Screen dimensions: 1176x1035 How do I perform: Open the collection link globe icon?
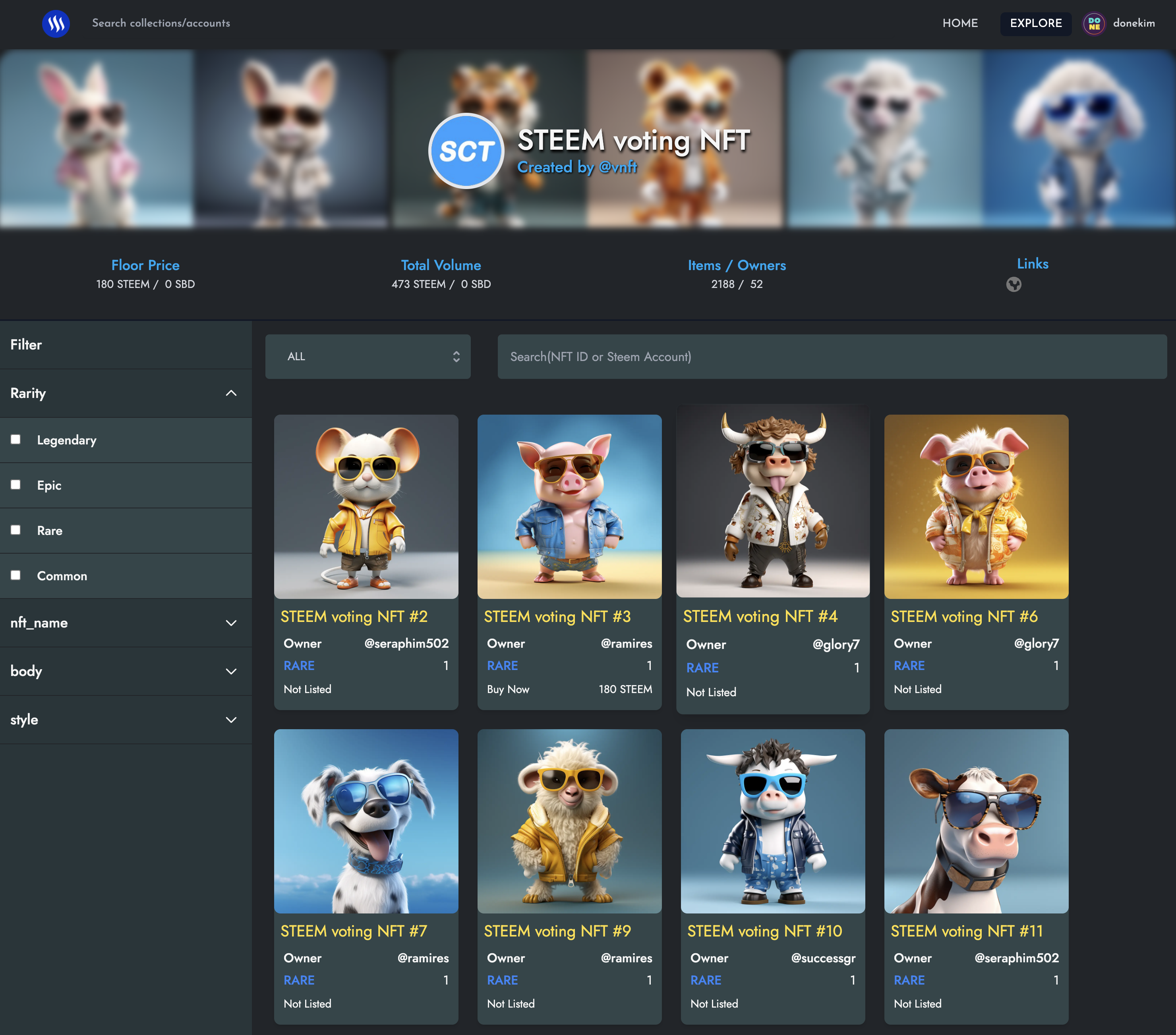pos(1013,285)
